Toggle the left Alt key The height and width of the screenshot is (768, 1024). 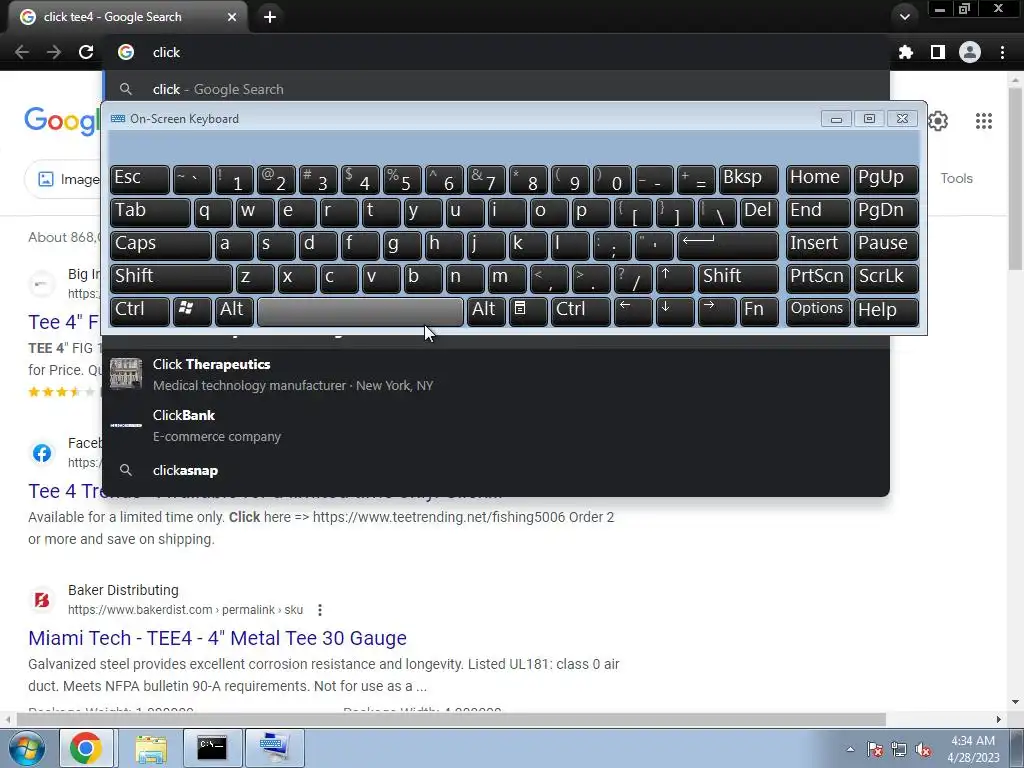[234, 311]
